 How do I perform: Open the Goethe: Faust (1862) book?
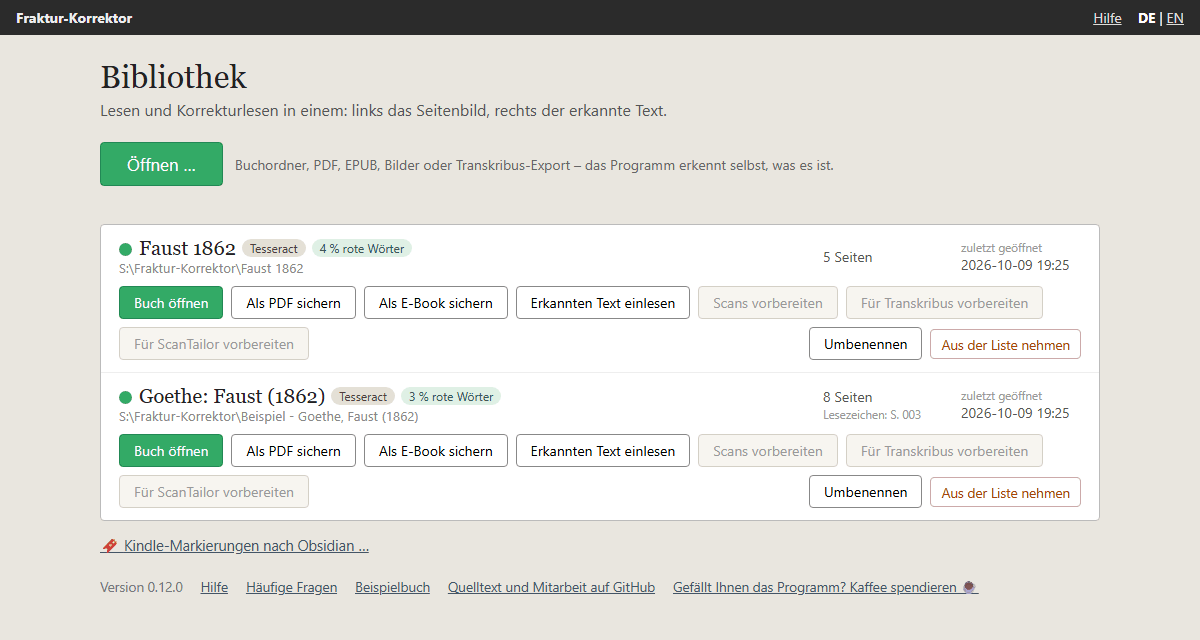(171, 451)
